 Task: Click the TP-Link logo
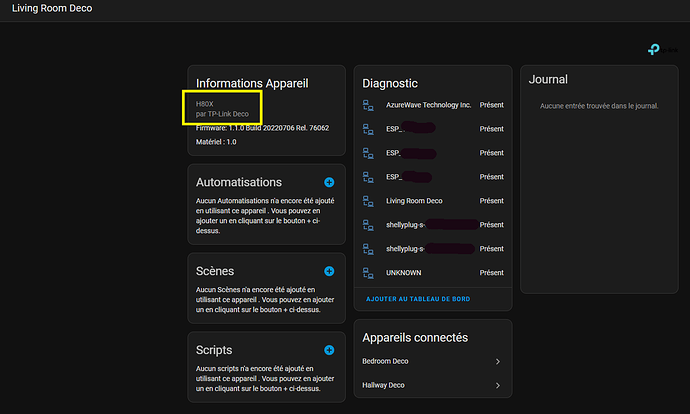[x=663, y=49]
